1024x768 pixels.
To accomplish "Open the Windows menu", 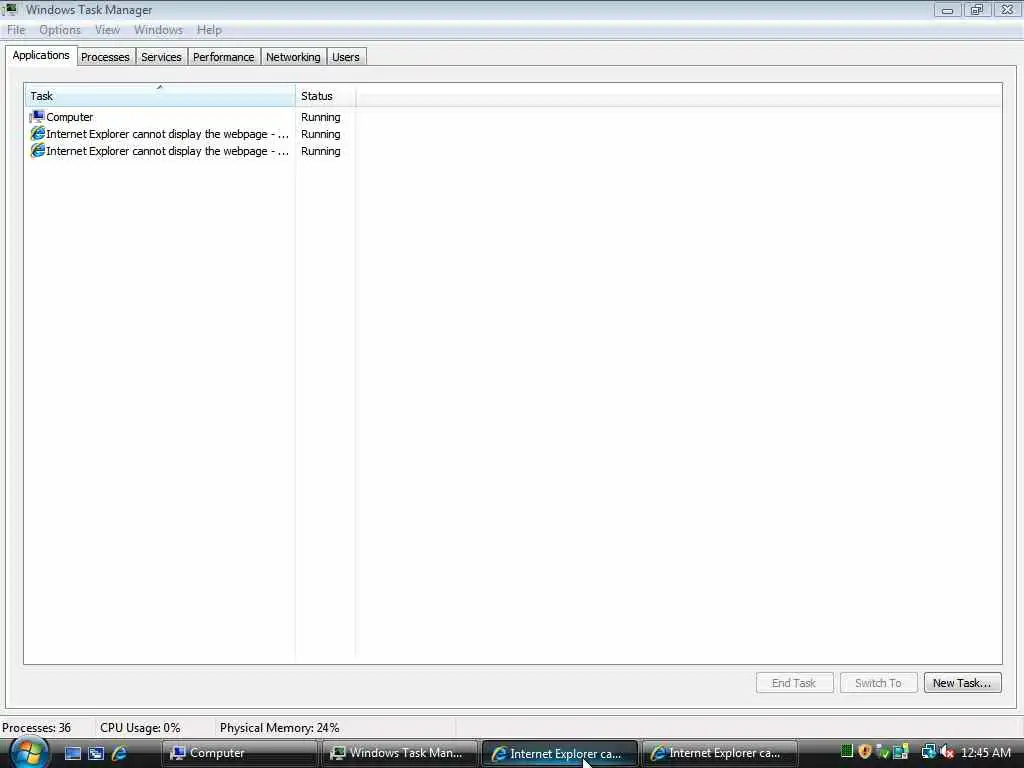I will 158,30.
